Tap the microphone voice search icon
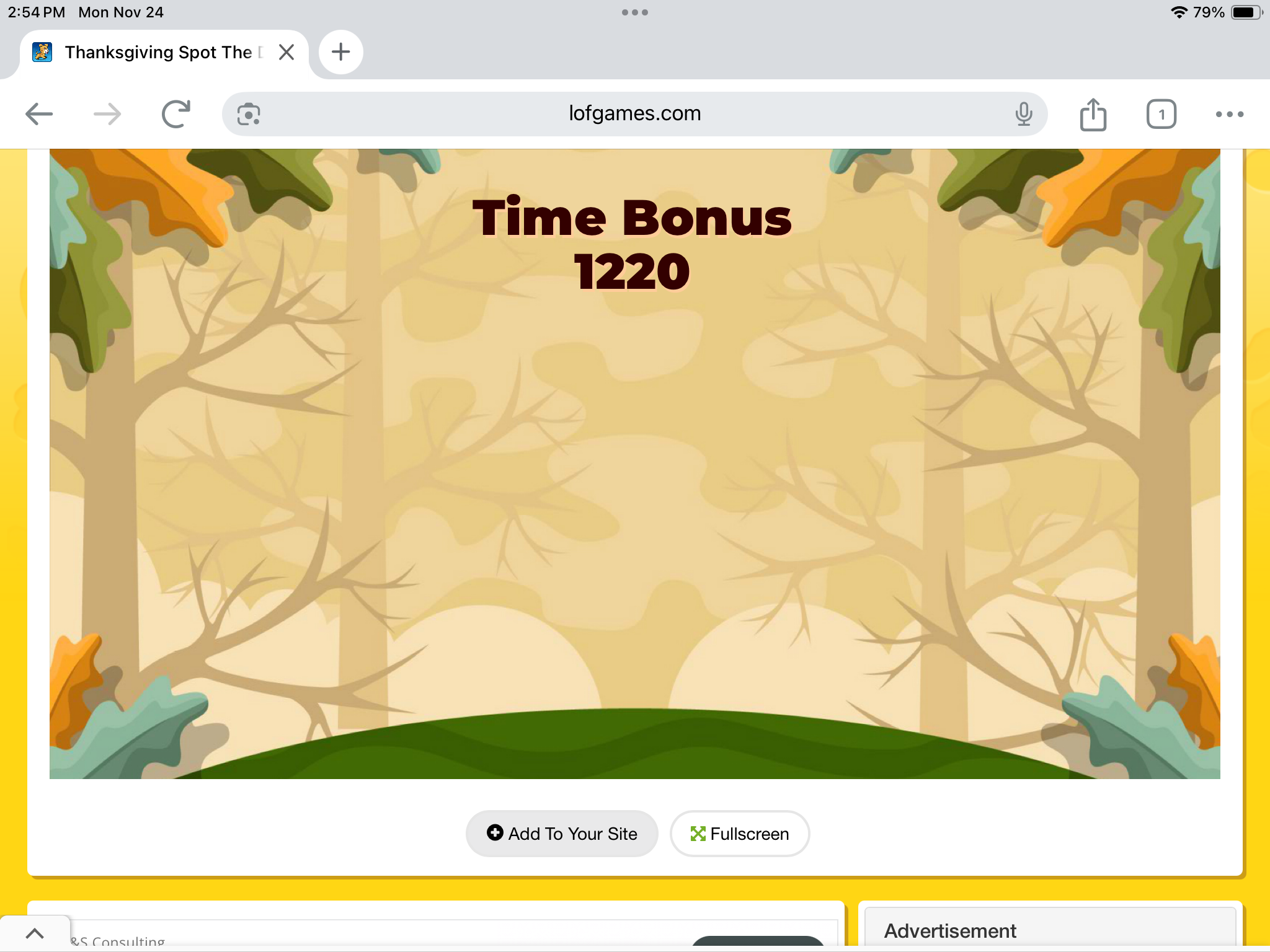 [1024, 114]
